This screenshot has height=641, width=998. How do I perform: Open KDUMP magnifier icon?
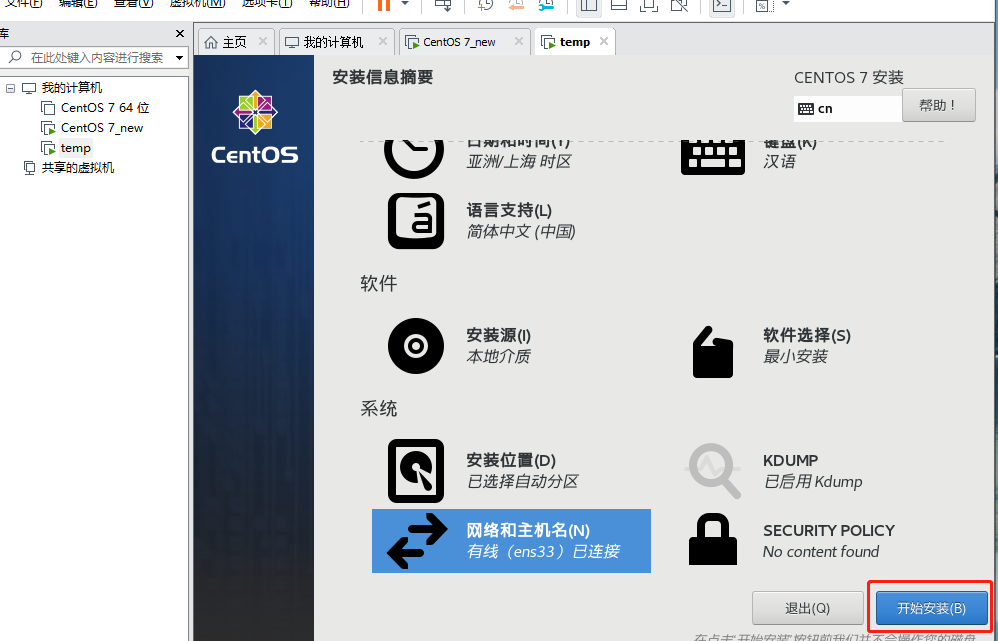(x=713, y=471)
